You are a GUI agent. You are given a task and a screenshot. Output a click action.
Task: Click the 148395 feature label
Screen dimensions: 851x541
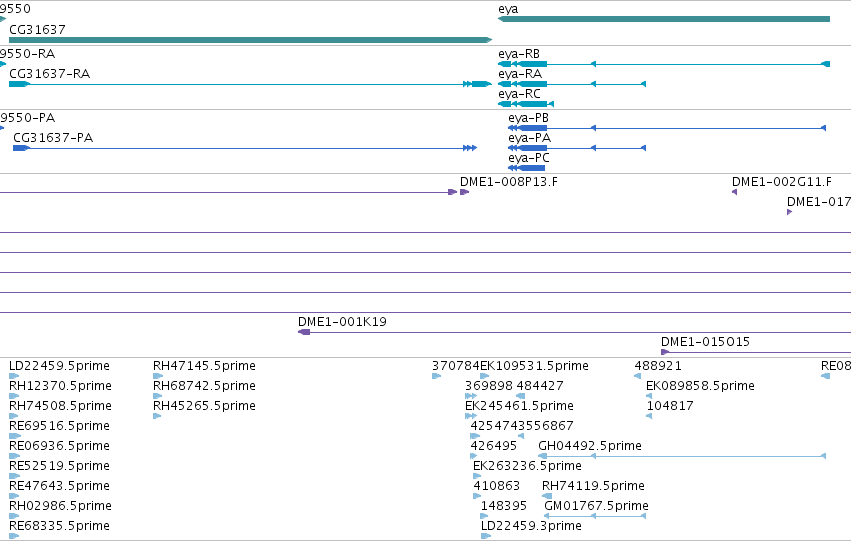coord(504,506)
